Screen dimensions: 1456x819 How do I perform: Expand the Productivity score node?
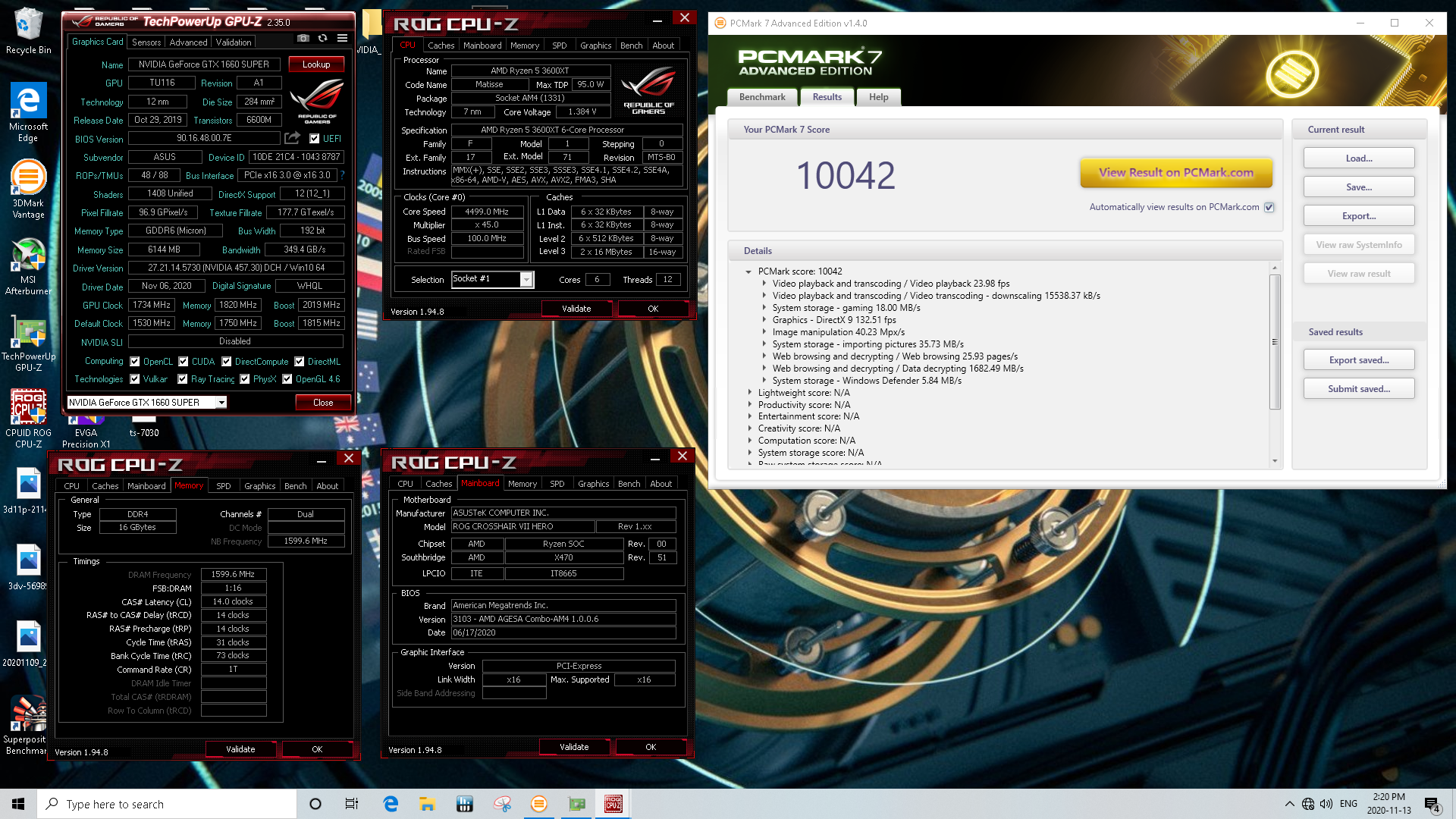pyautogui.click(x=750, y=405)
